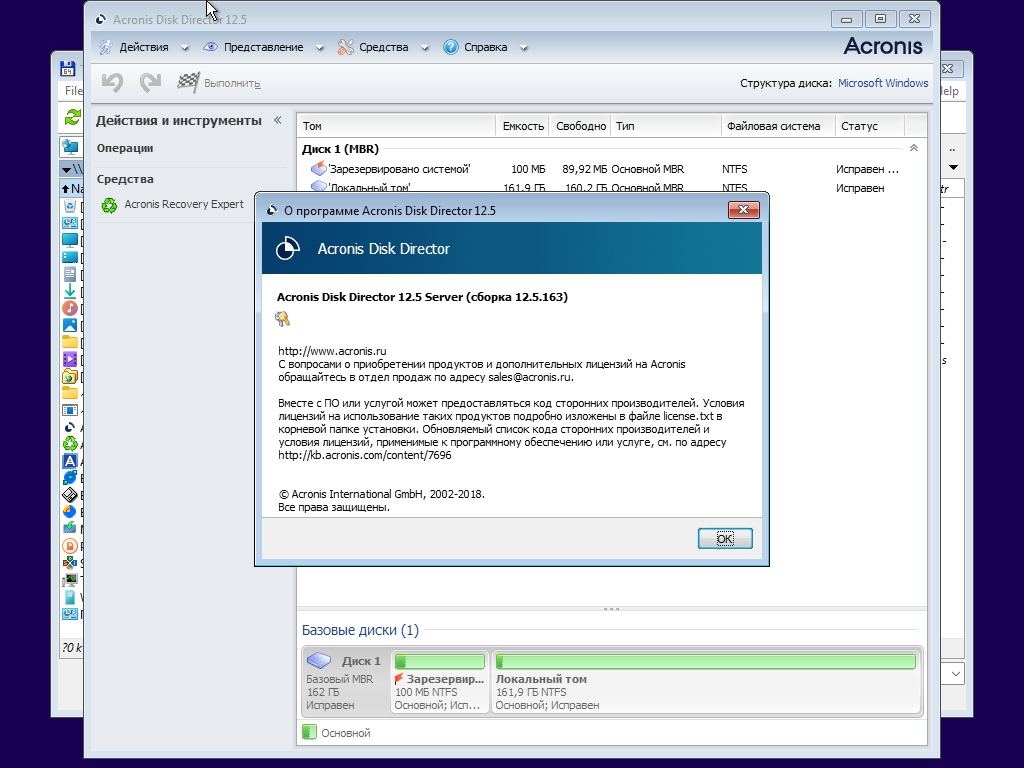Collapse the Действия и инструменты panel
1024x768 pixels.
pos(278,120)
